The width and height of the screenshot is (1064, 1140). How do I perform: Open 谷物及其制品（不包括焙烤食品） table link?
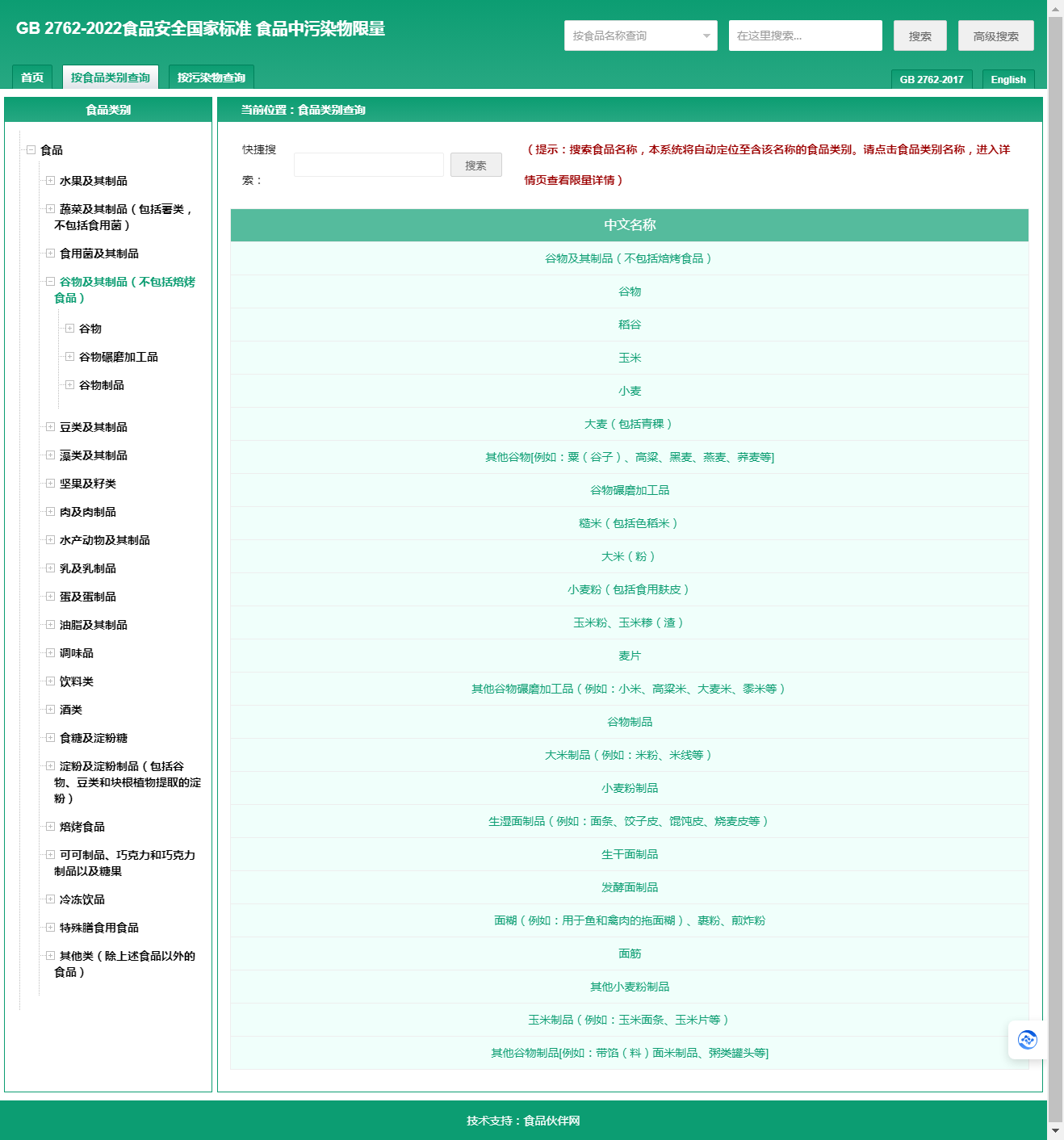click(x=629, y=258)
